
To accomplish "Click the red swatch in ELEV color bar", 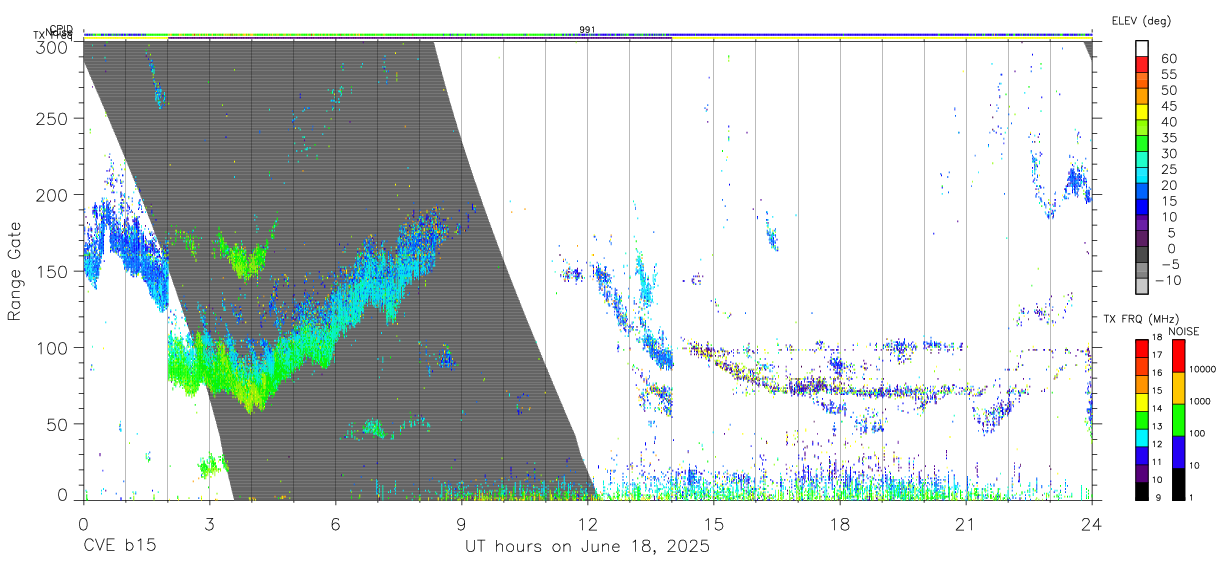I will 1142,63.
